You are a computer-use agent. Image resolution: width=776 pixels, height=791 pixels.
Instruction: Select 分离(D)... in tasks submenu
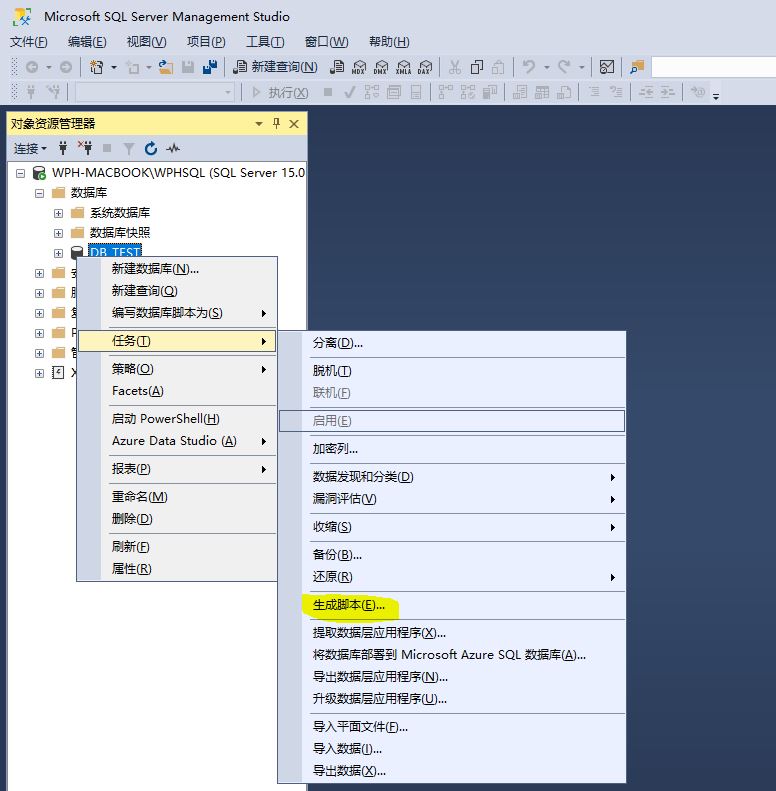click(x=452, y=343)
